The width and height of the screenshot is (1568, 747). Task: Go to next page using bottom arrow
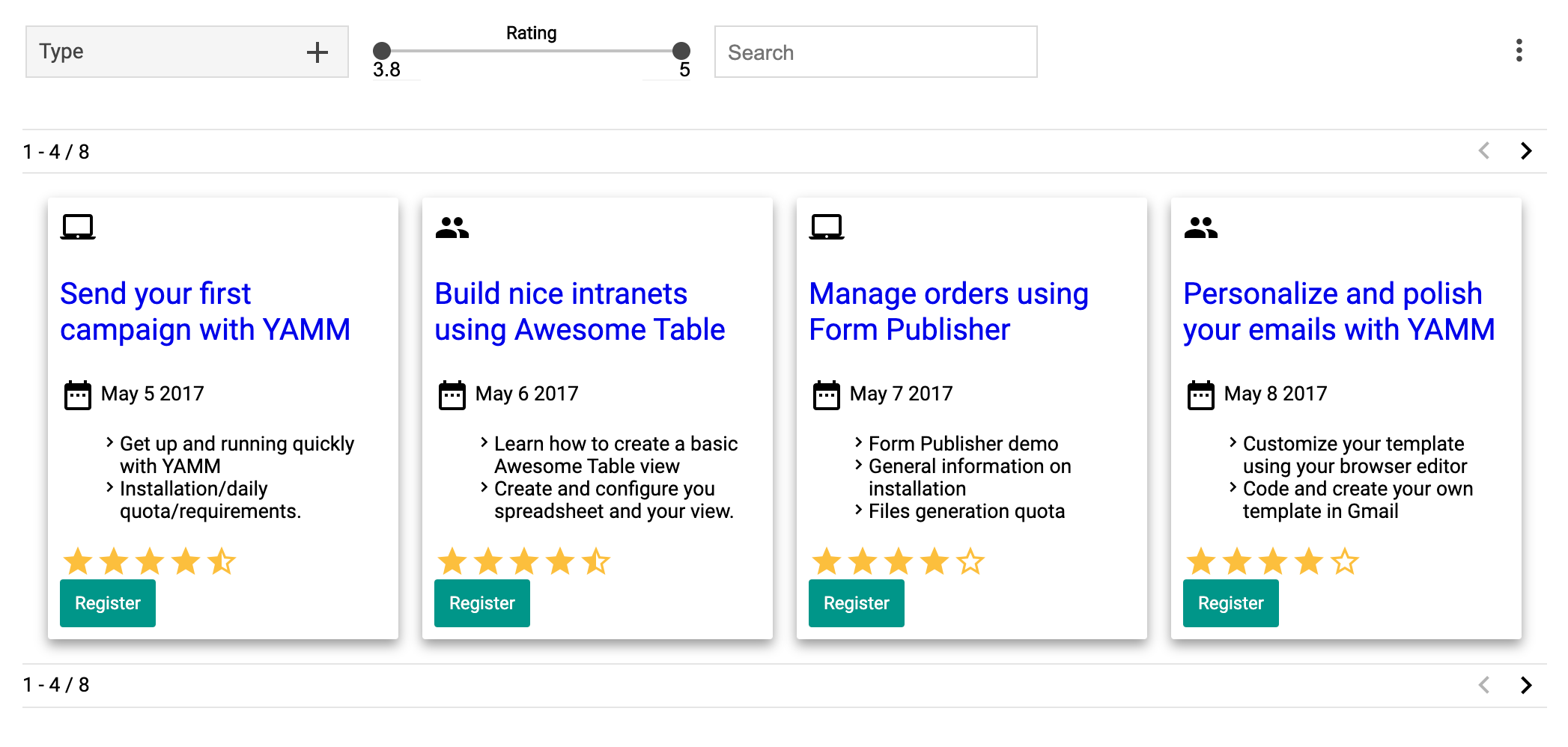click(1526, 685)
